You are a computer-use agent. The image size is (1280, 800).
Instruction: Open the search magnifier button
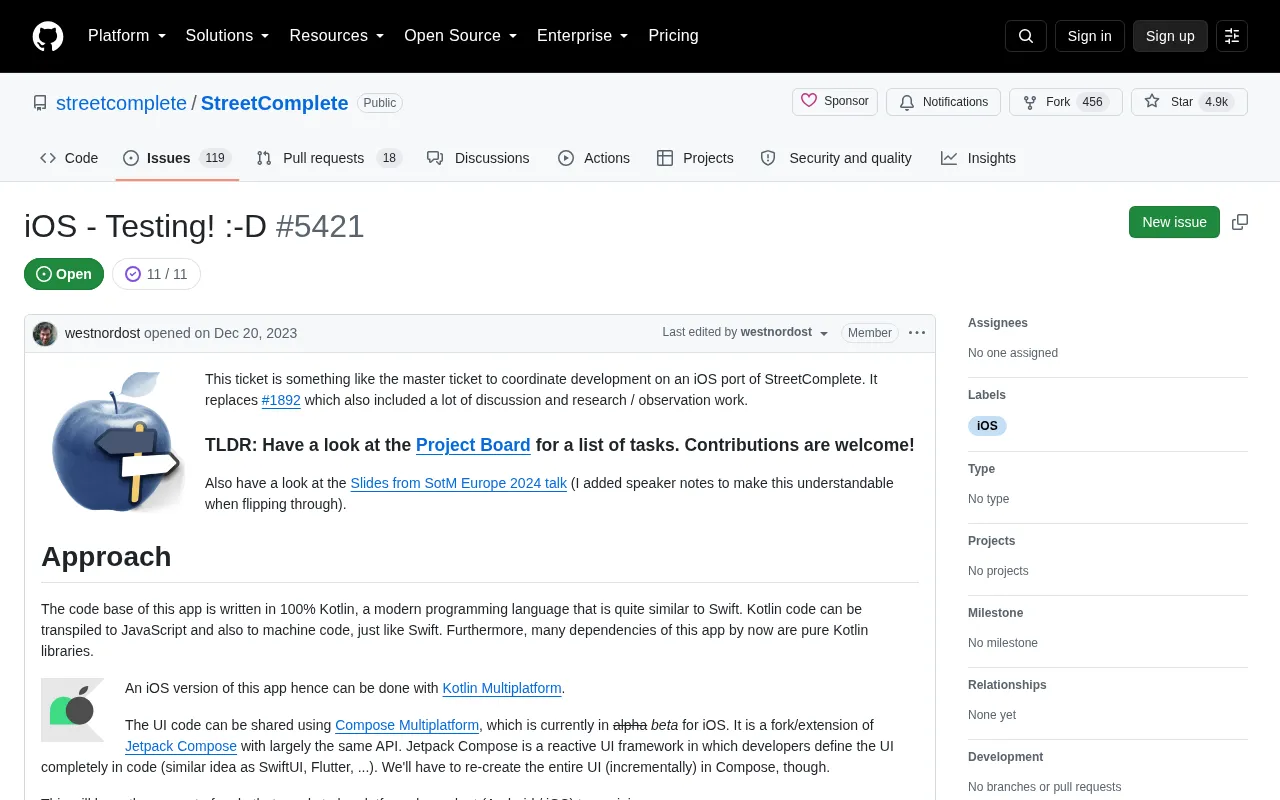coord(1026,36)
